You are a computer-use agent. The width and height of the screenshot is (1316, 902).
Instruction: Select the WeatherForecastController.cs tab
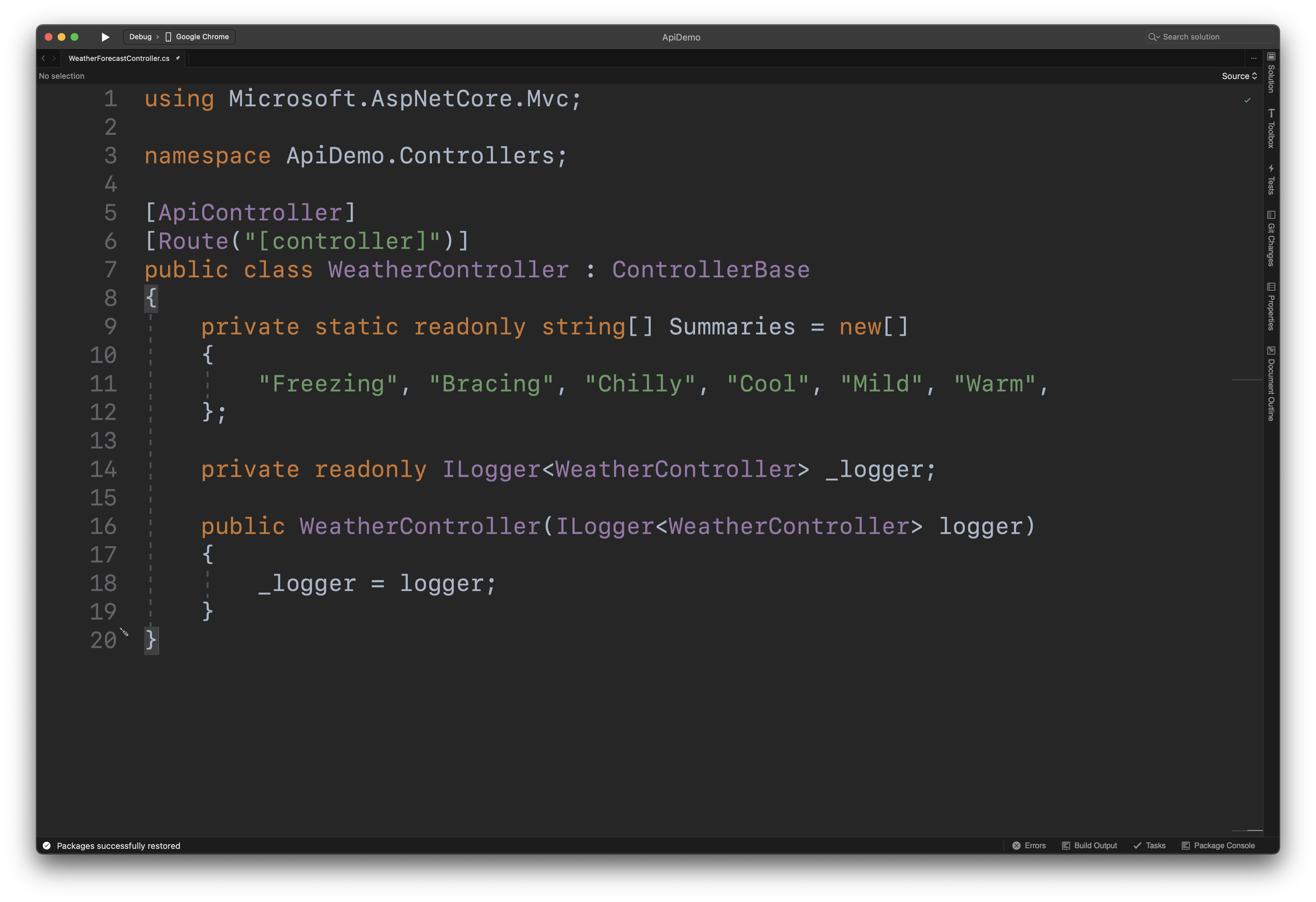tap(119, 58)
